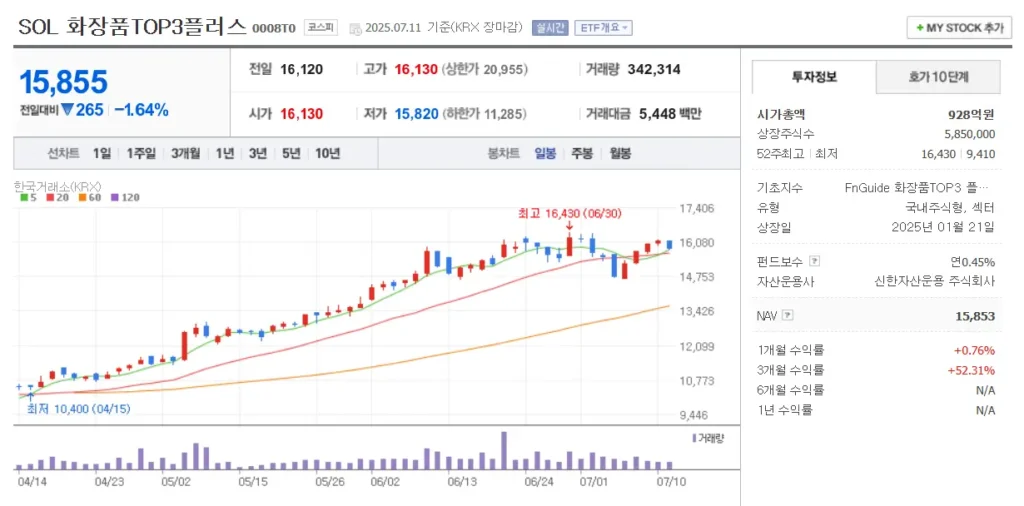Select the 3개월 line chart range

(185, 153)
